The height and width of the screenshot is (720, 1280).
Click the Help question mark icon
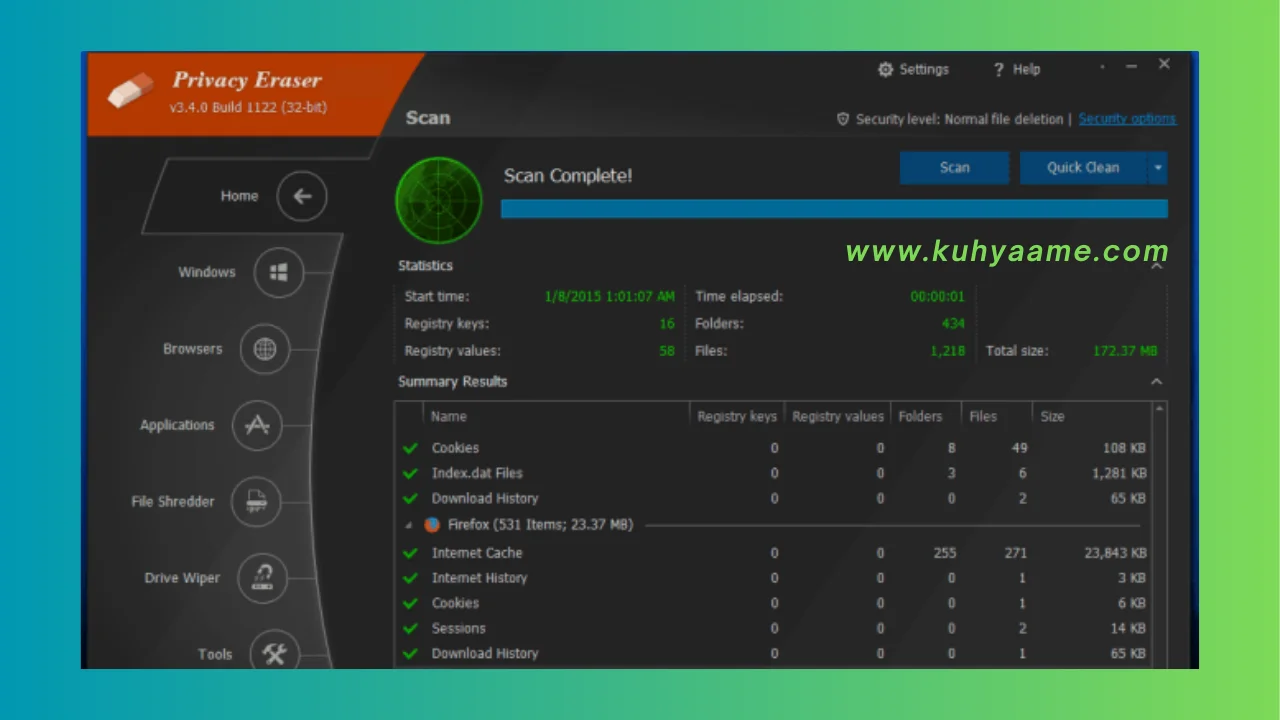[x=998, y=70]
